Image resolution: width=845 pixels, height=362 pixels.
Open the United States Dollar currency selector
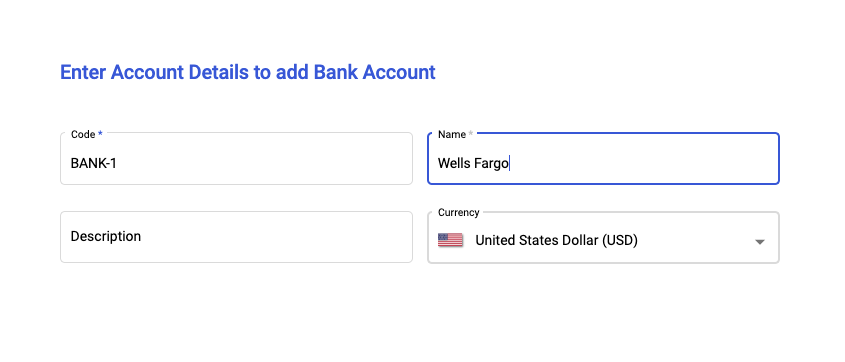(x=603, y=238)
